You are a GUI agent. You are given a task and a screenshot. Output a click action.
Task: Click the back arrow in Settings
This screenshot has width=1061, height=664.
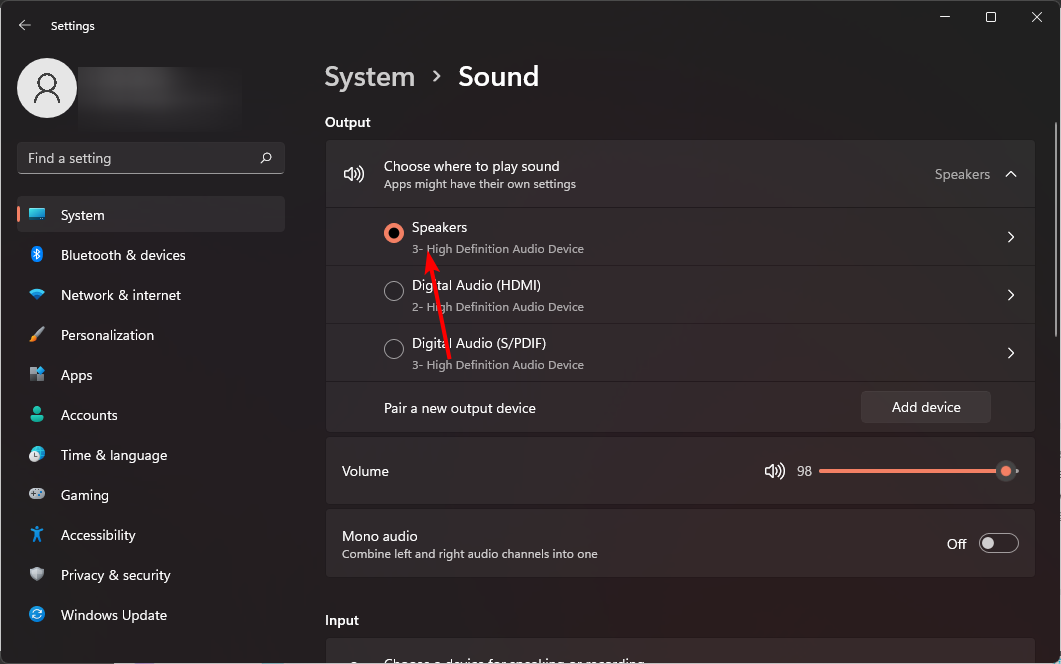pos(24,25)
